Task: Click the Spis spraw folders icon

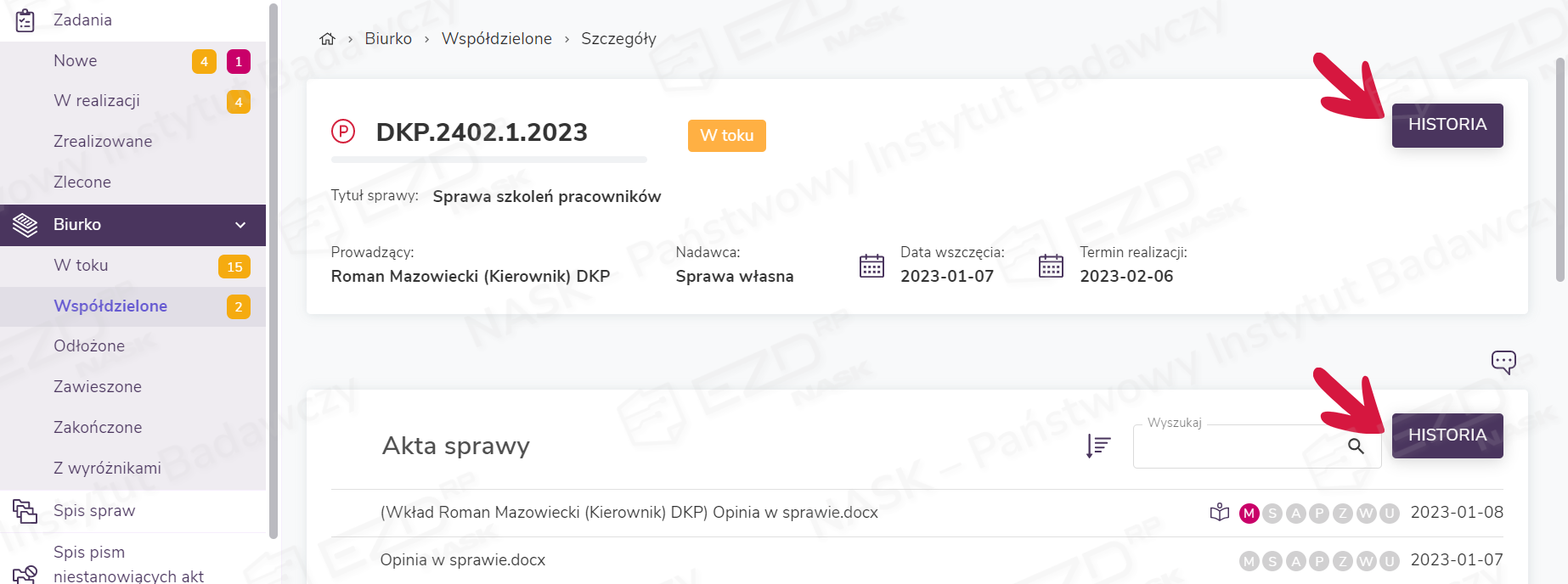Action: point(25,511)
